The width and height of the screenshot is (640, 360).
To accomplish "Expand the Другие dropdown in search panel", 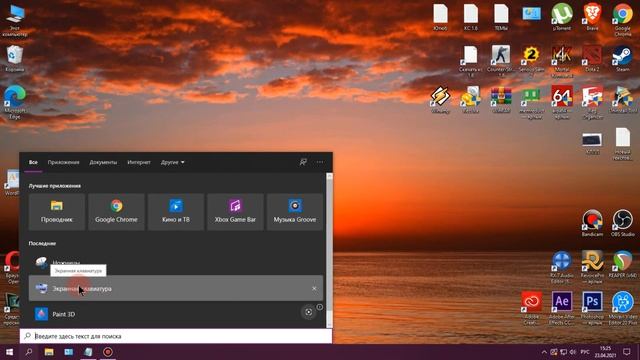I will [x=172, y=162].
